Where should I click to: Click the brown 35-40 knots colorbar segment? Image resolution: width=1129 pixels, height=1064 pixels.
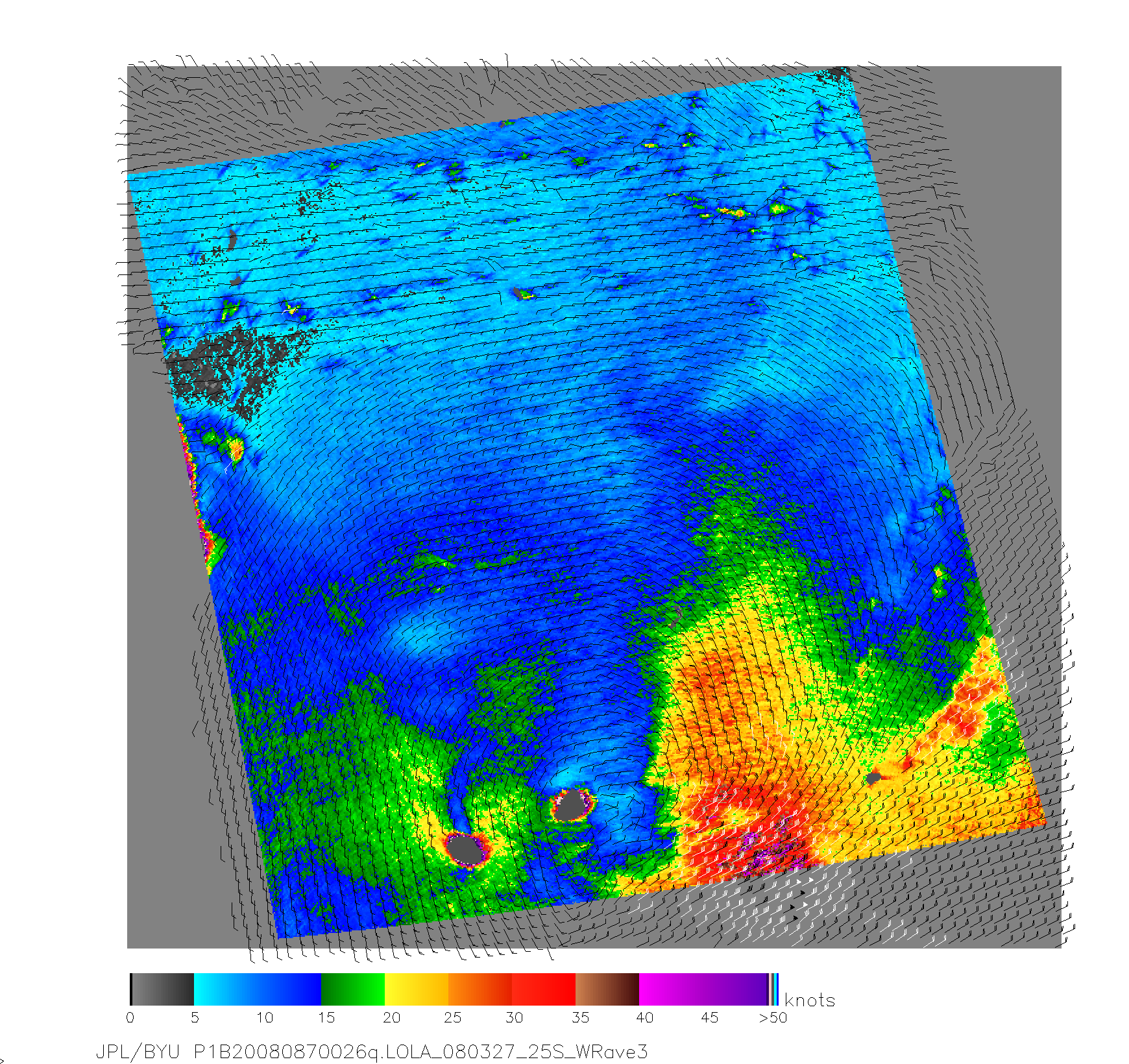pos(607,989)
